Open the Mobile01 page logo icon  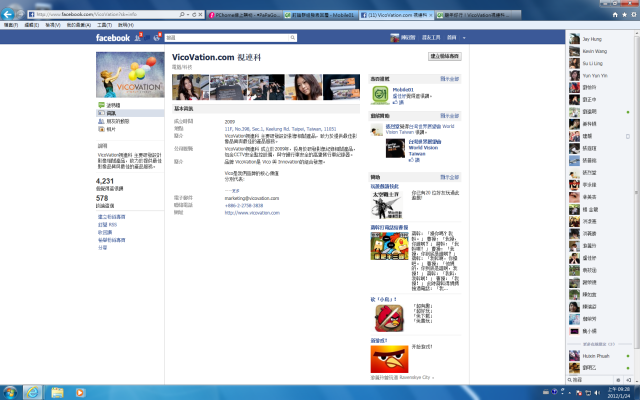pyautogui.click(x=380, y=95)
